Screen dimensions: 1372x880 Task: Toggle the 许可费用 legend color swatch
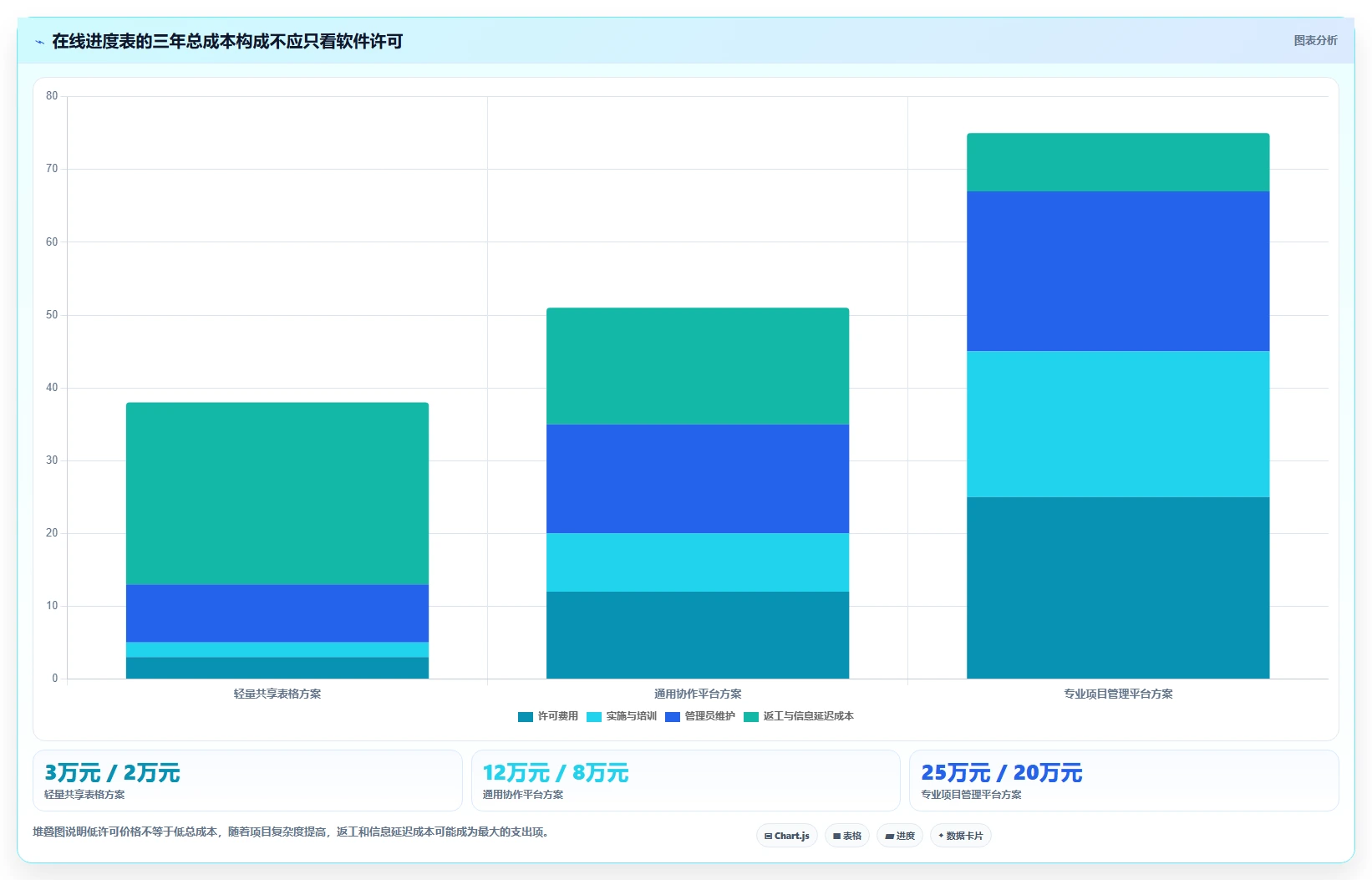[526, 716]
